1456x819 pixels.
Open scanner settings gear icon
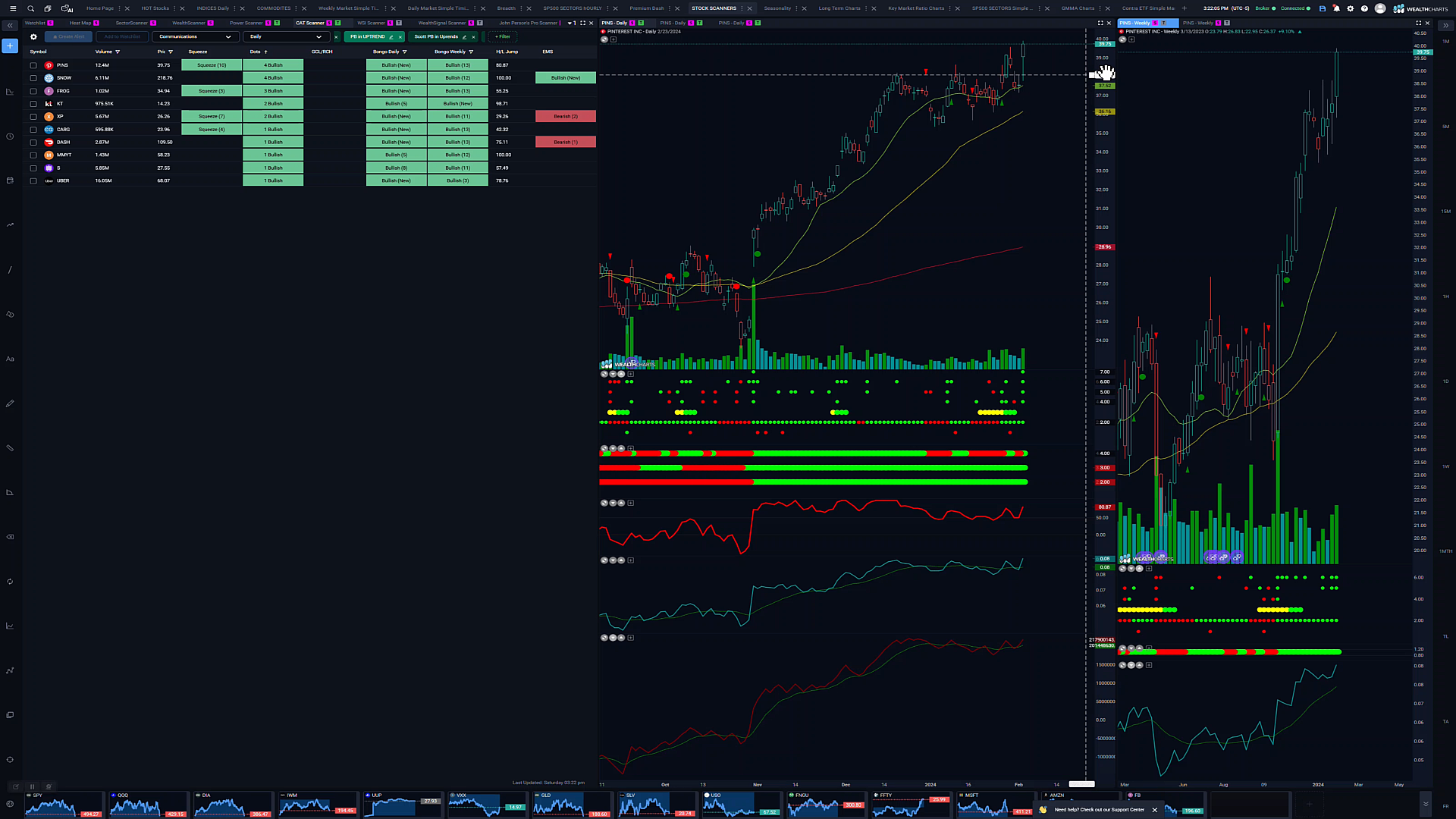[x=33, y=36]
